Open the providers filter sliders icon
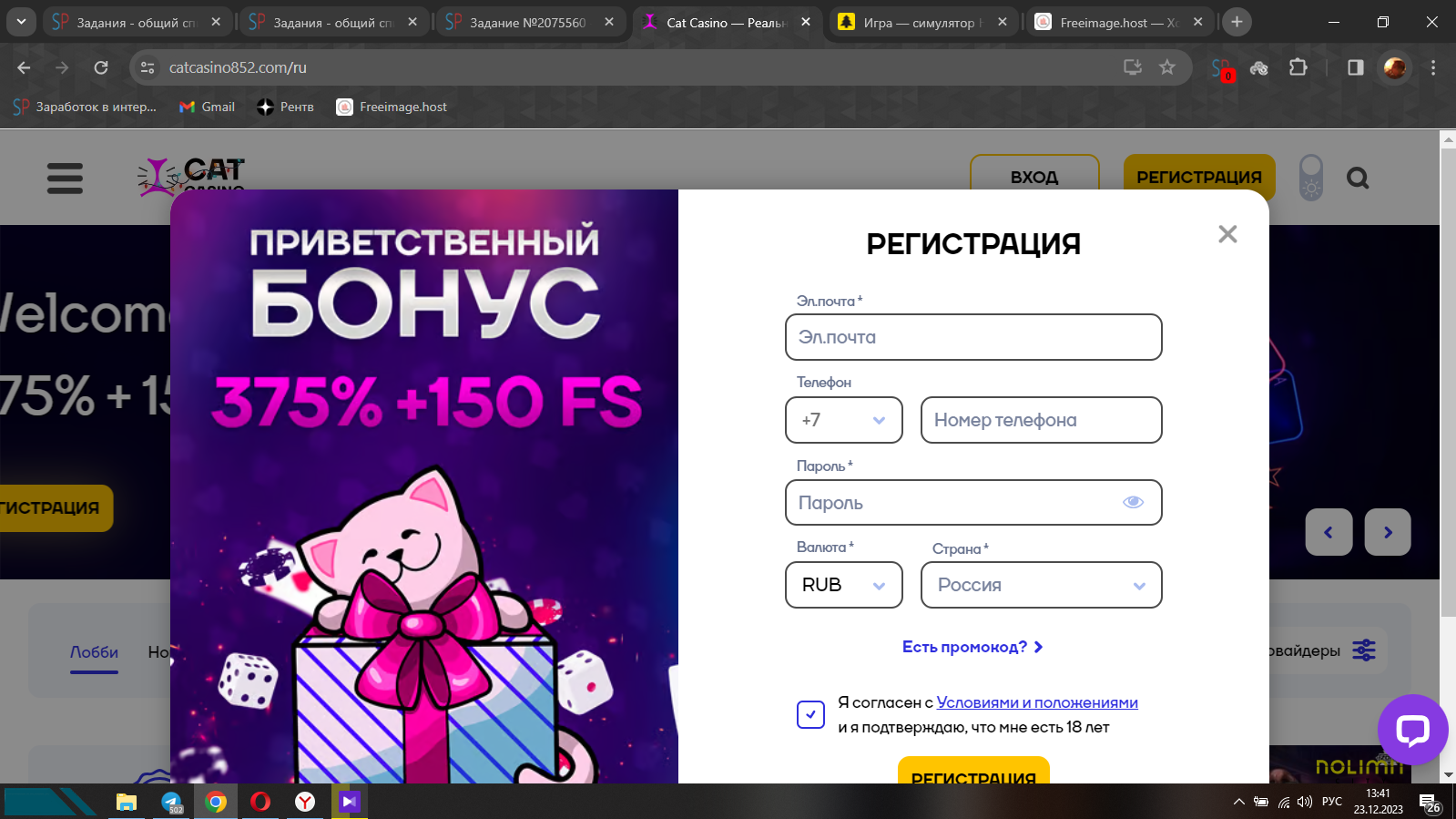1456x819 pixels. (x=1364, y=650)
